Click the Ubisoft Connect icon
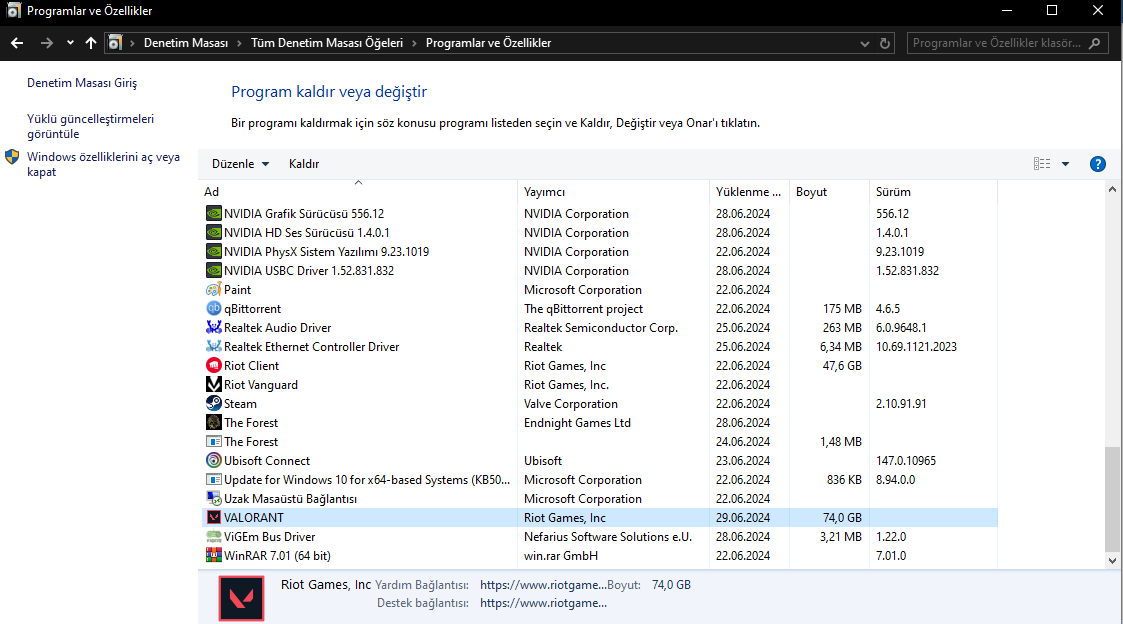The width and height of the screenshot is (1123, 624). [213, 461]
